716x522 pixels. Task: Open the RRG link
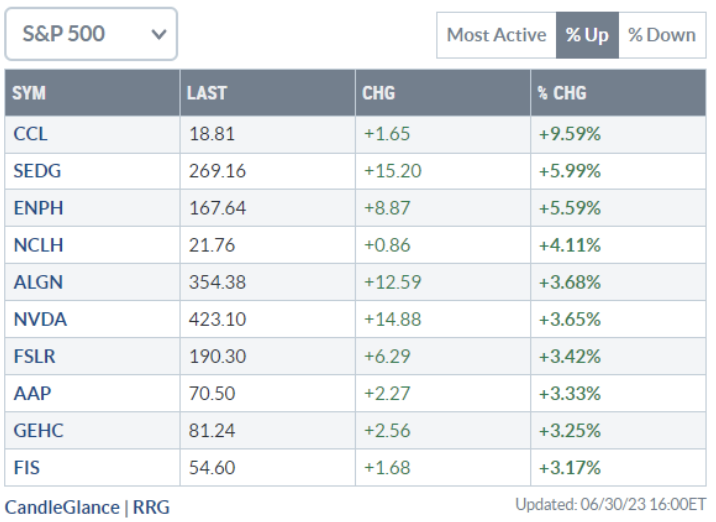pyautogui.click(x=151, y=507)
